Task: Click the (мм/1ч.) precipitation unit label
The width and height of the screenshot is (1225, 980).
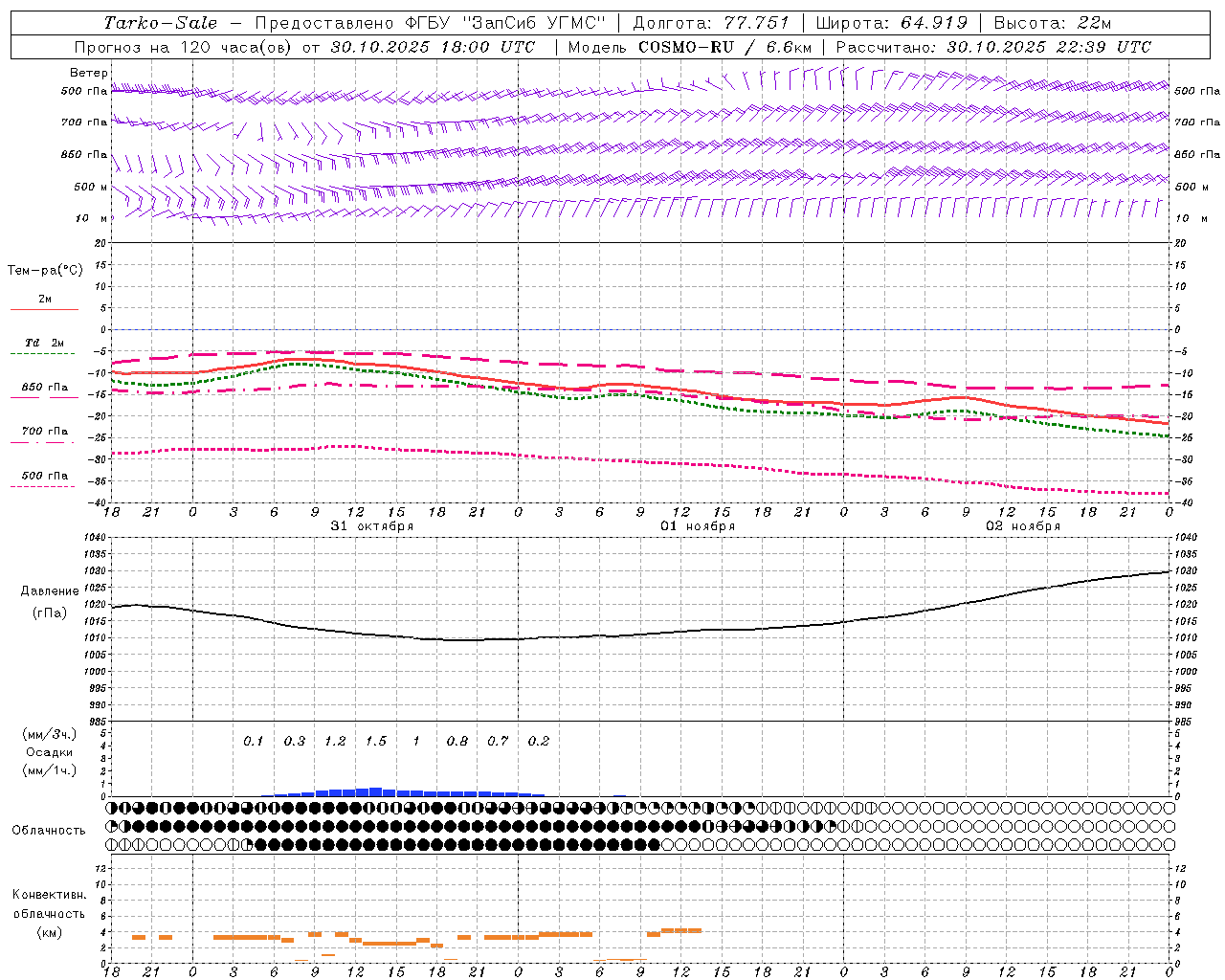Action: (x=50, y=770)
